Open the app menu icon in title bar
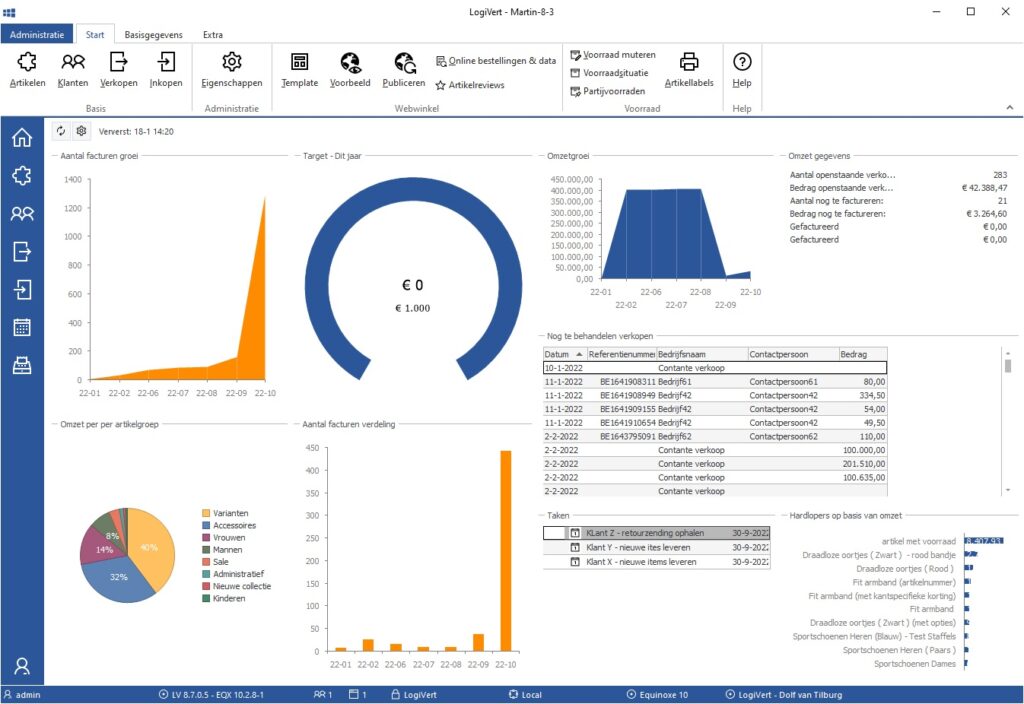Viewport: 1024px width, 704px height. (x=9, y=12)
